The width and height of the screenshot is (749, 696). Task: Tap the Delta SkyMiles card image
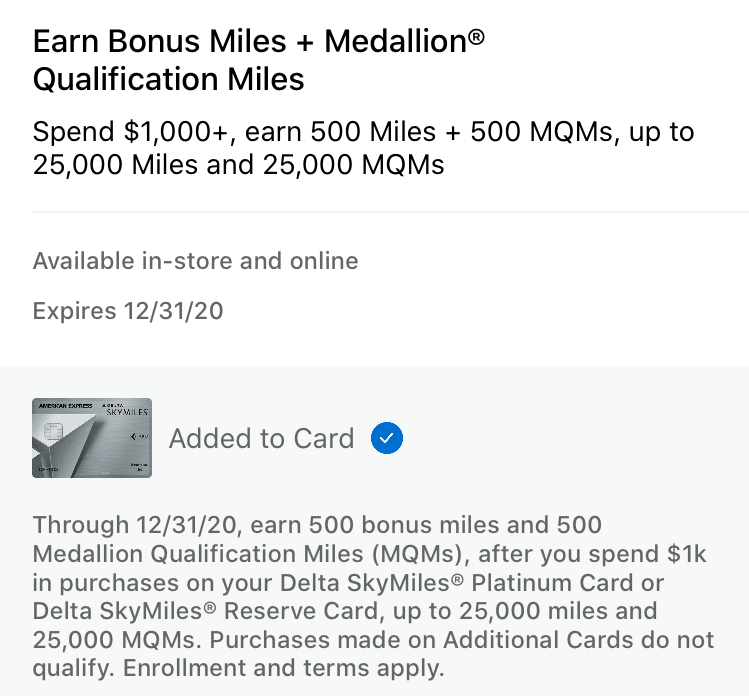point(92,438)
